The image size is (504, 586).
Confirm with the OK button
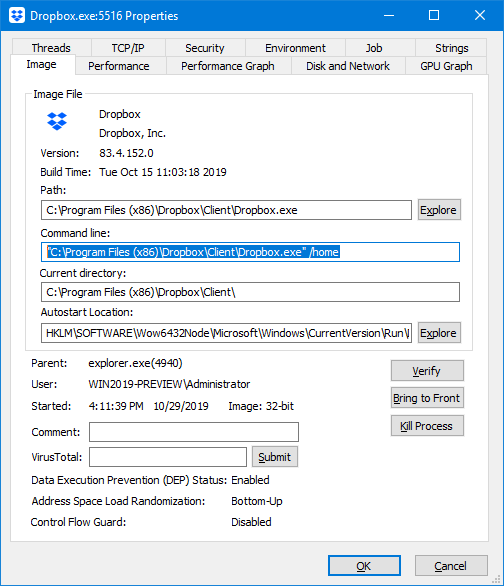[x=364, y=566]
